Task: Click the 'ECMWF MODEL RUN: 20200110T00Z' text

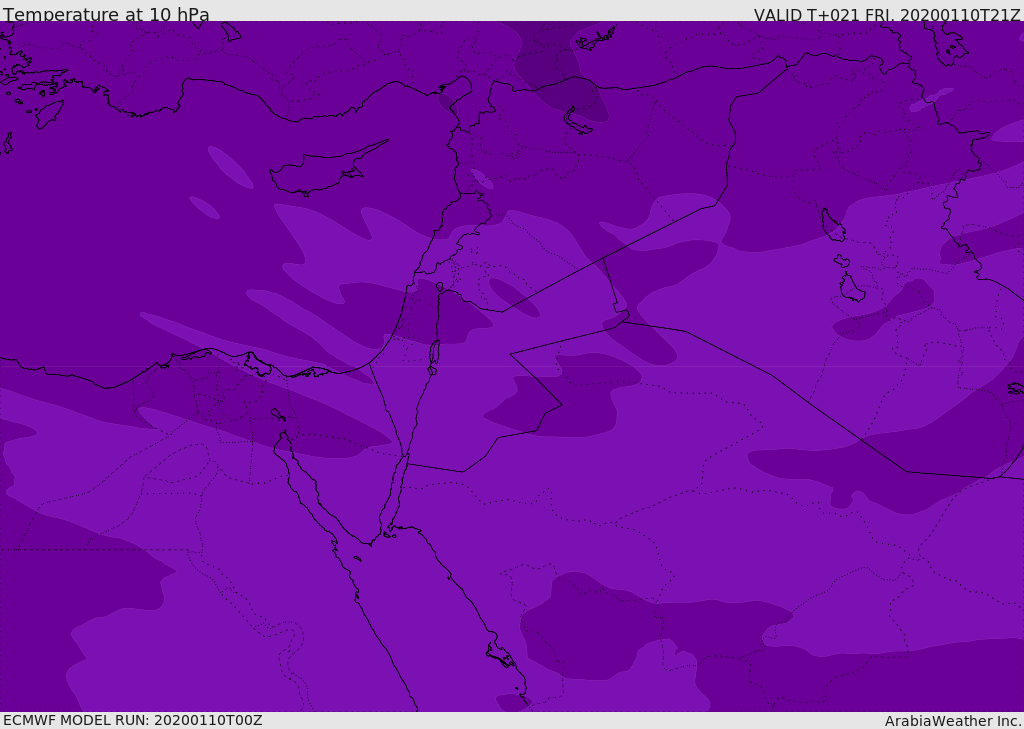Action: click(133, 720)
